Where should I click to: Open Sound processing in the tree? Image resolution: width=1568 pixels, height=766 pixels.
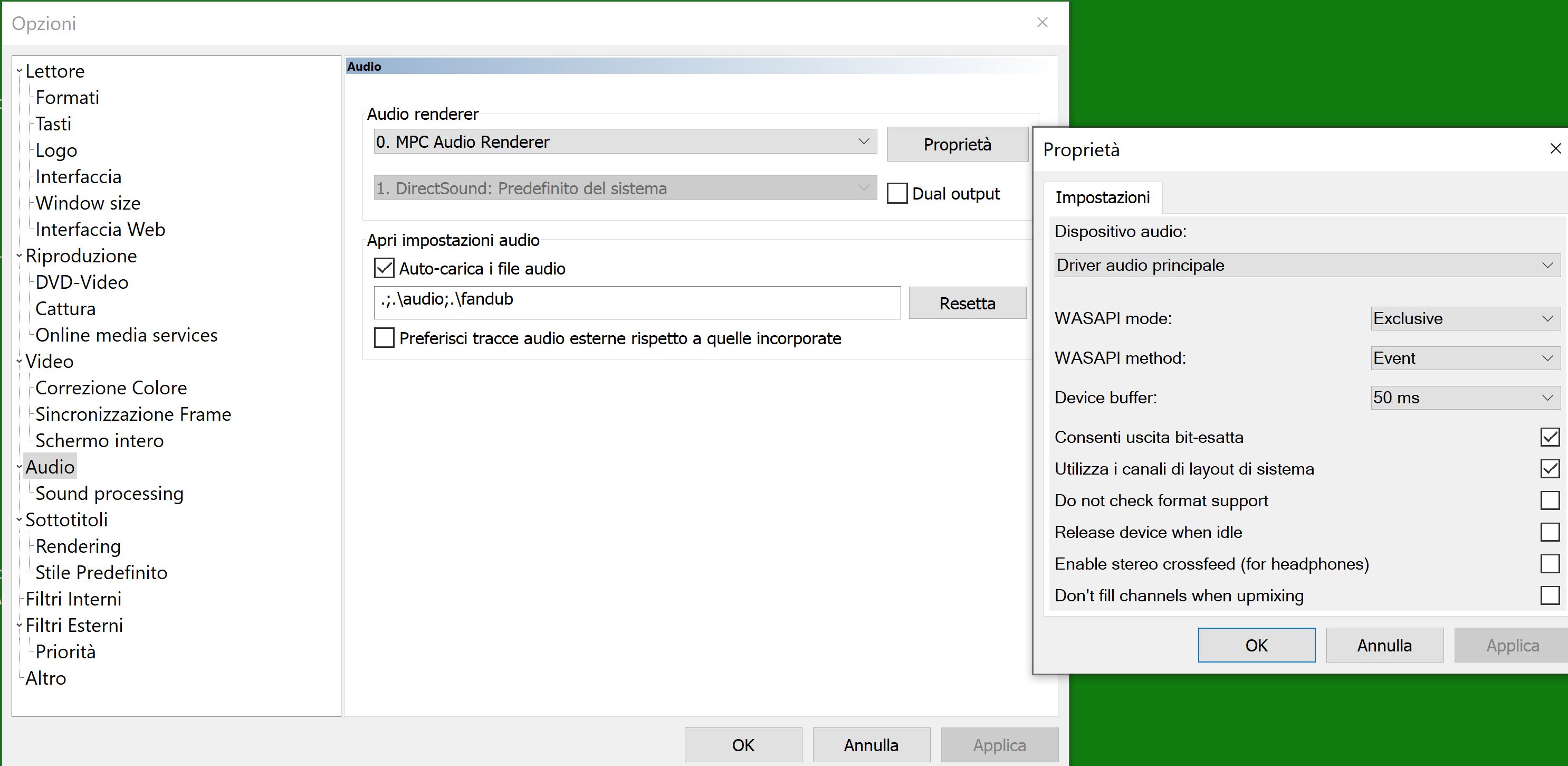110,493
